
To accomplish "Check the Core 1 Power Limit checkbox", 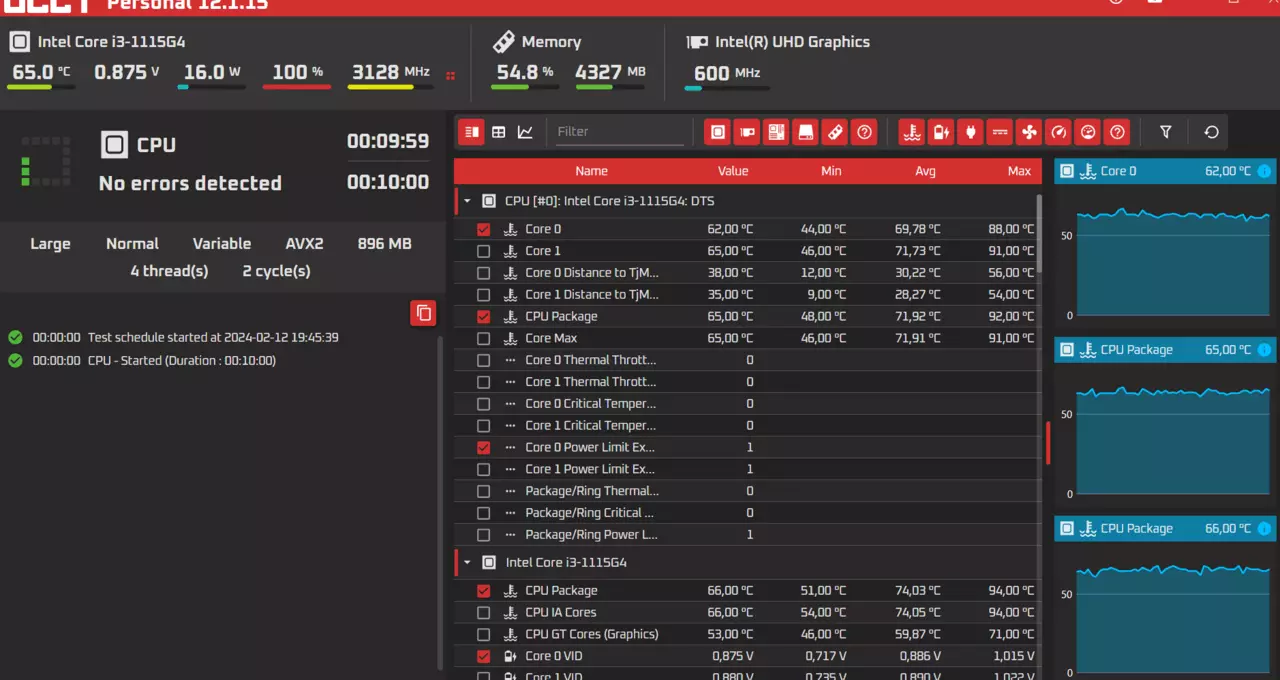I will coord(484,469).
